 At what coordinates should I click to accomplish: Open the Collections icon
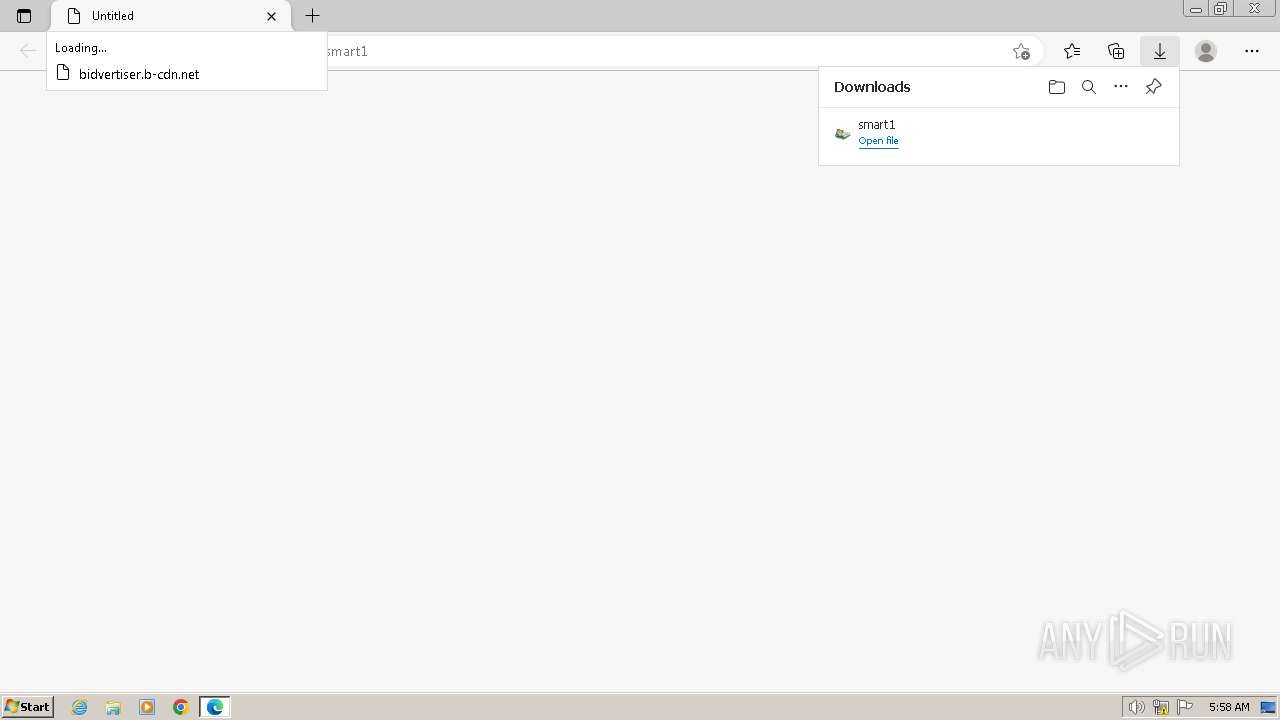pos(1116,51)
